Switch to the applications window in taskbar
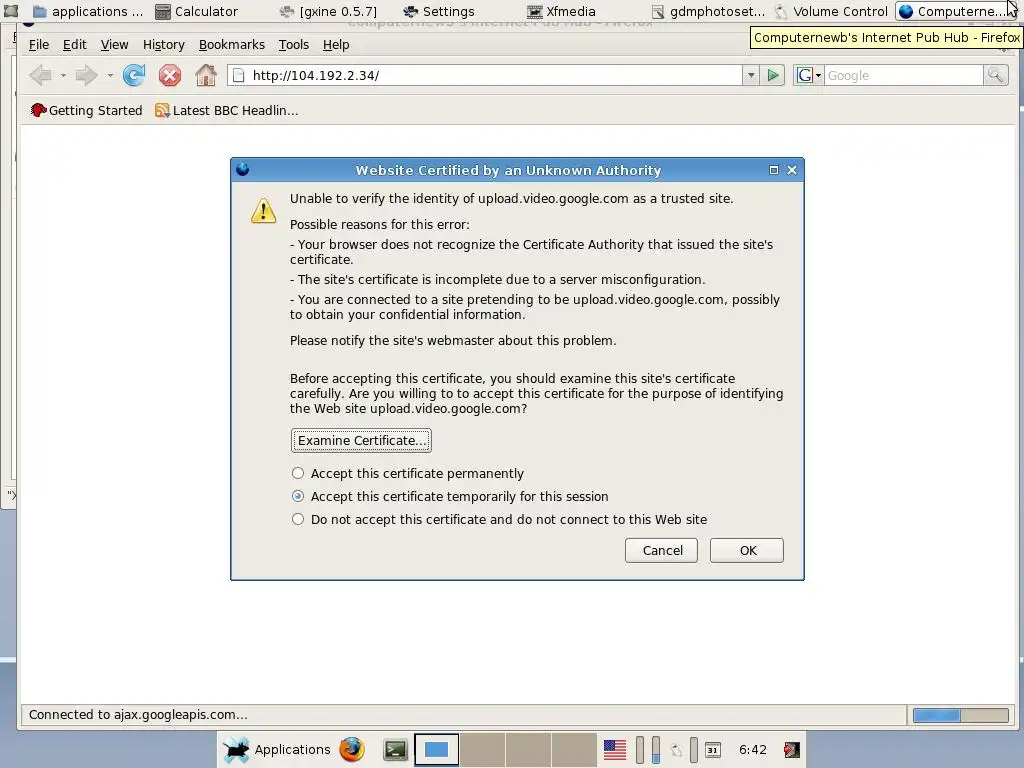The height and width of the screenshot is (768, 1024). point(88,11)
